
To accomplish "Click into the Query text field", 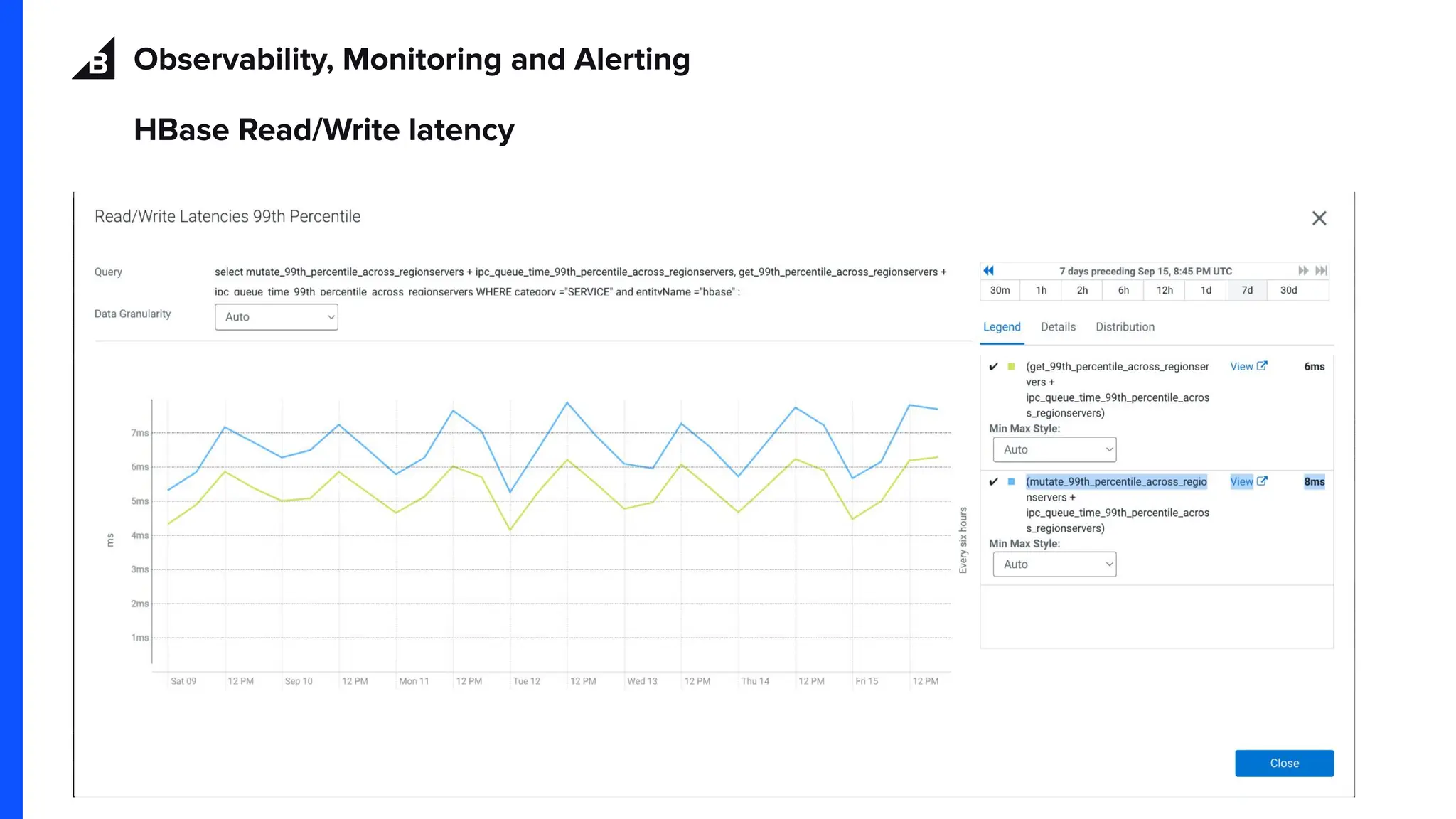I will click(581, 281).
